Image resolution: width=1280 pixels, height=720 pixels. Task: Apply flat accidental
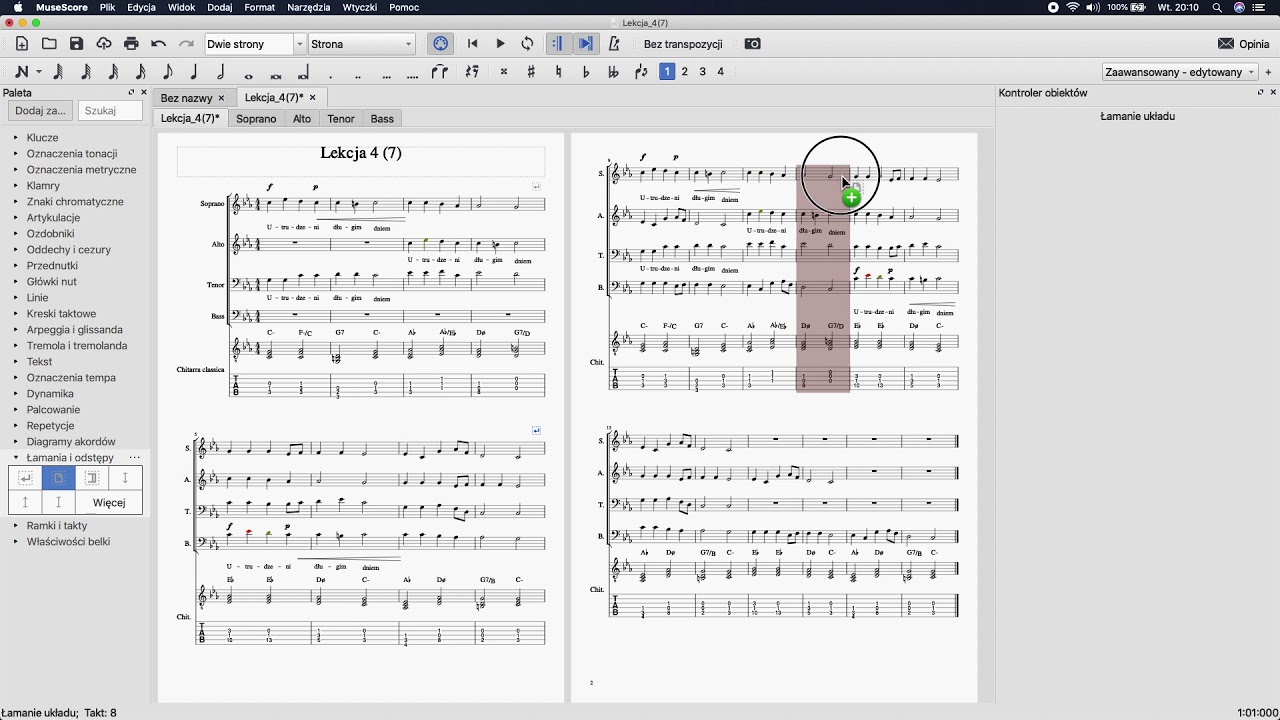click(x=586, y=72)
